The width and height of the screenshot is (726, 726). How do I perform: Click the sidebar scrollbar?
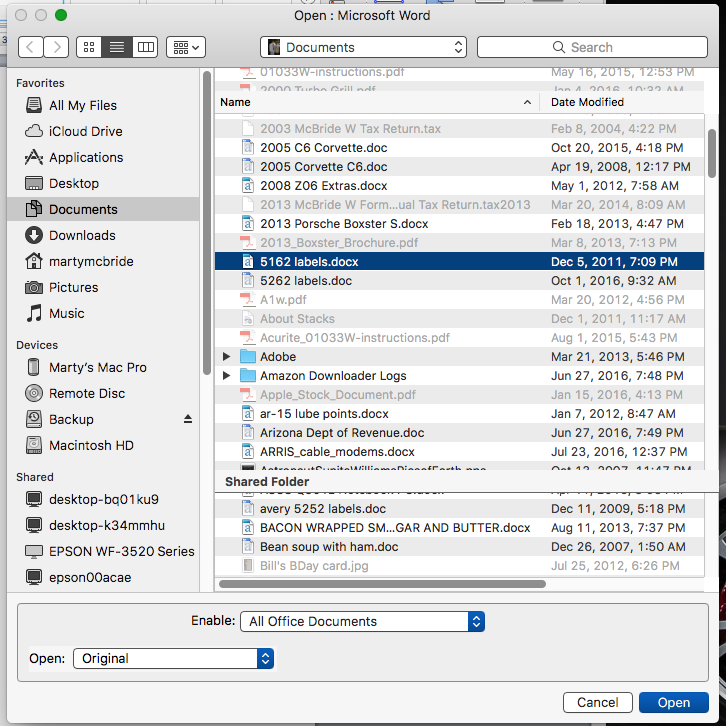tap(207, 222)
